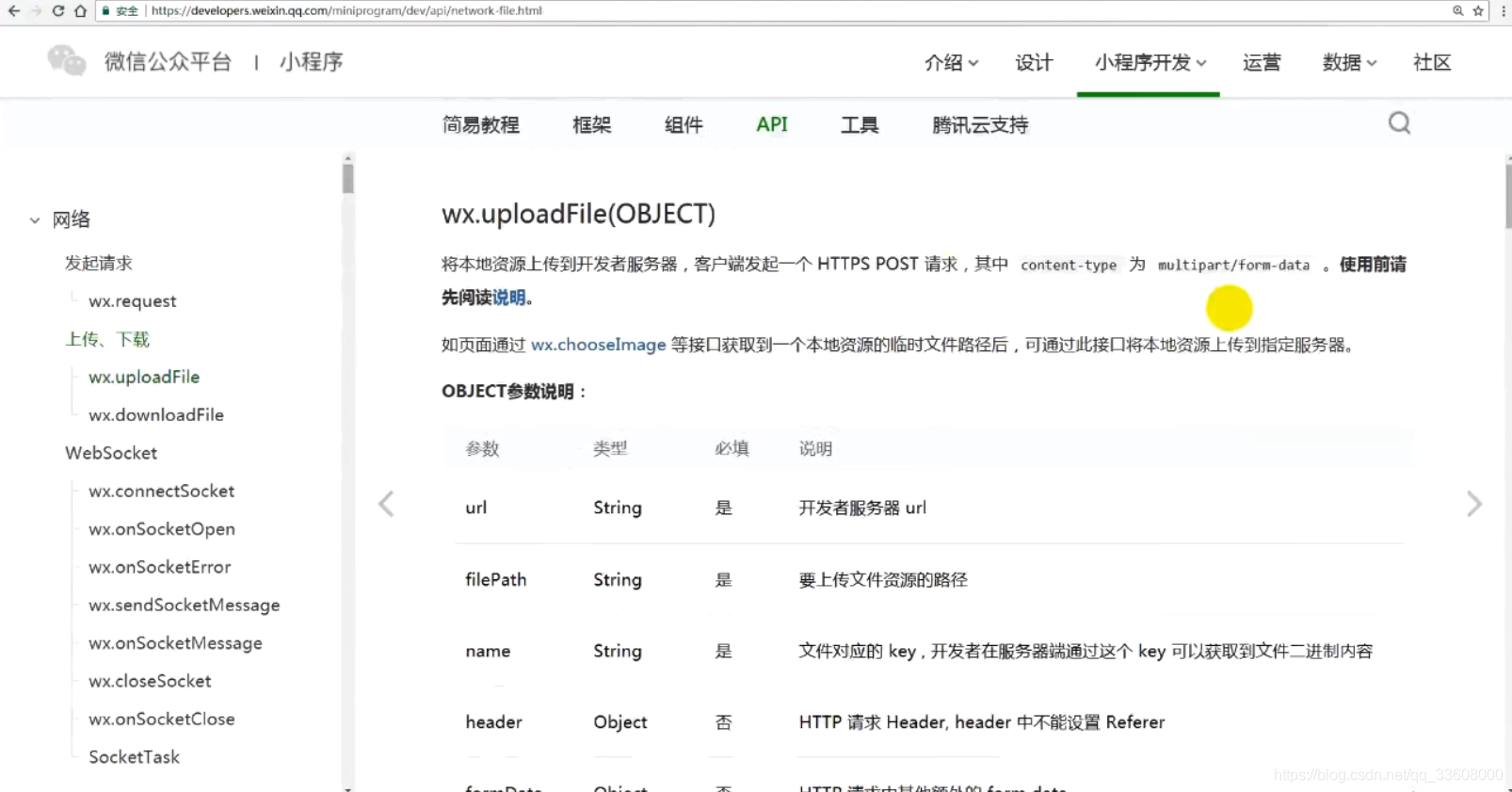Open wx.onSocketClose in the sidebar

point(162,719)
